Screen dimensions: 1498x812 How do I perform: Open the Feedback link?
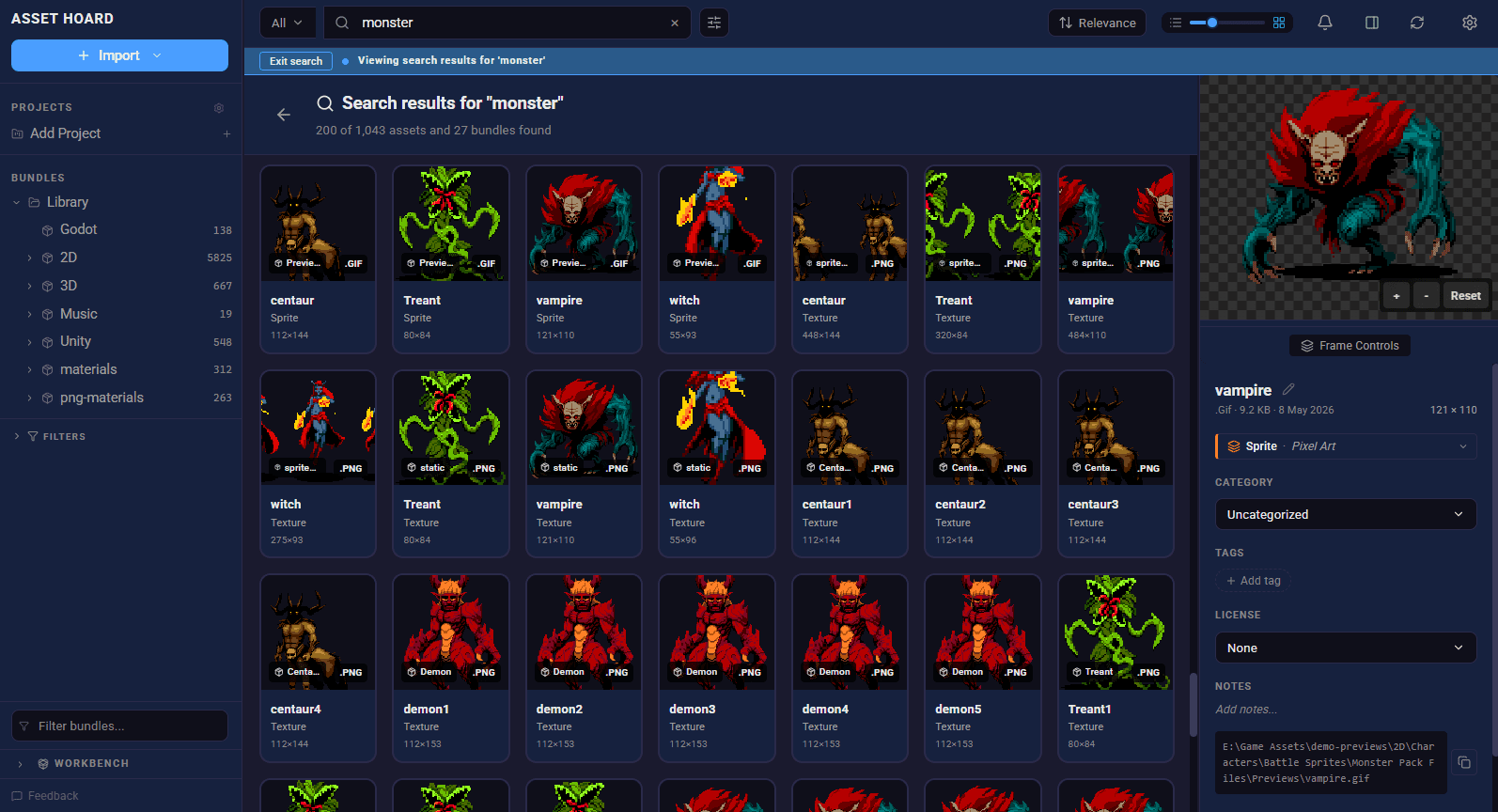click(45, 796)
